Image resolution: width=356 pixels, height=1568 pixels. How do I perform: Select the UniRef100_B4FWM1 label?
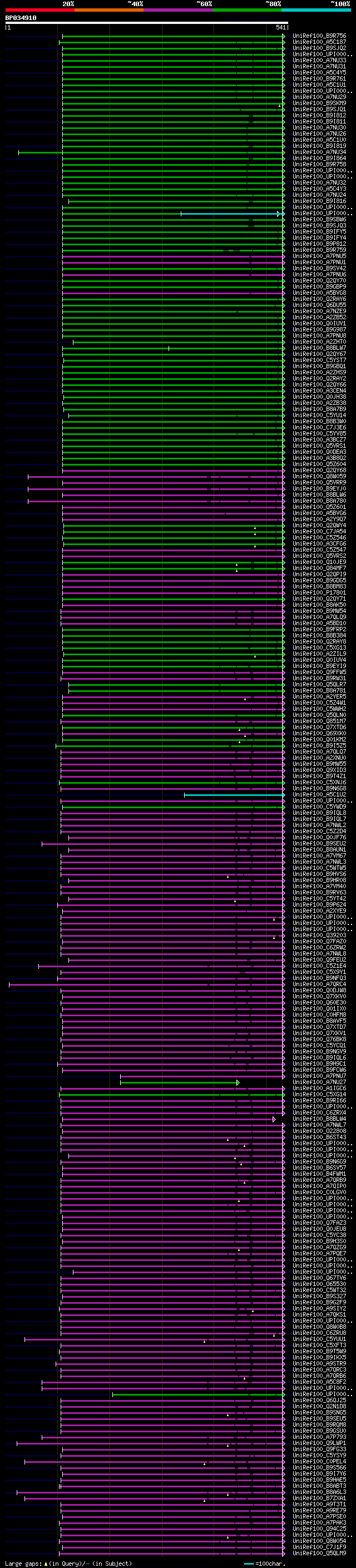pos(319,1174)
